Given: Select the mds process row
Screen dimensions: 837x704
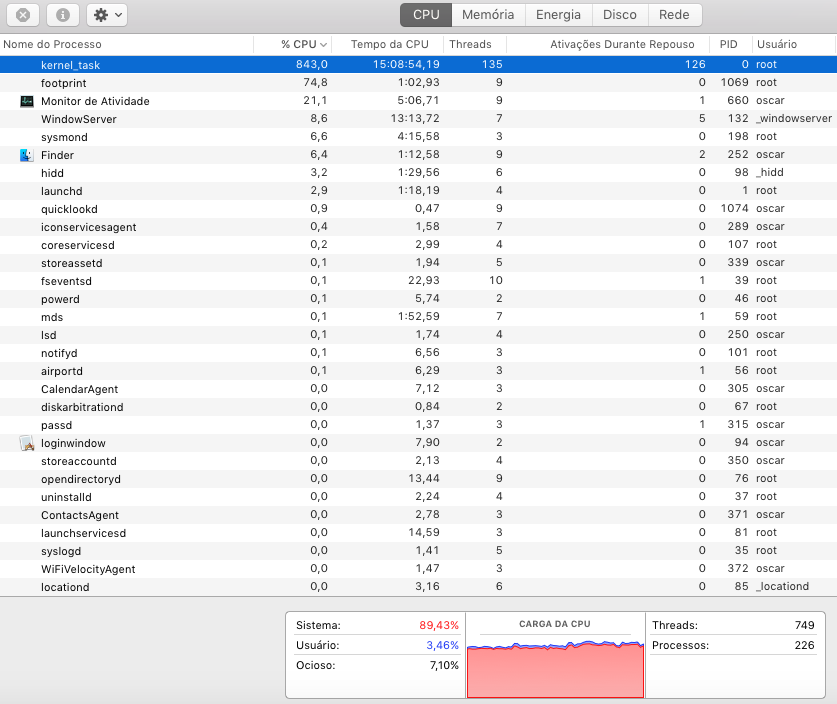Looking at the screenshot, I should point(418,317).
